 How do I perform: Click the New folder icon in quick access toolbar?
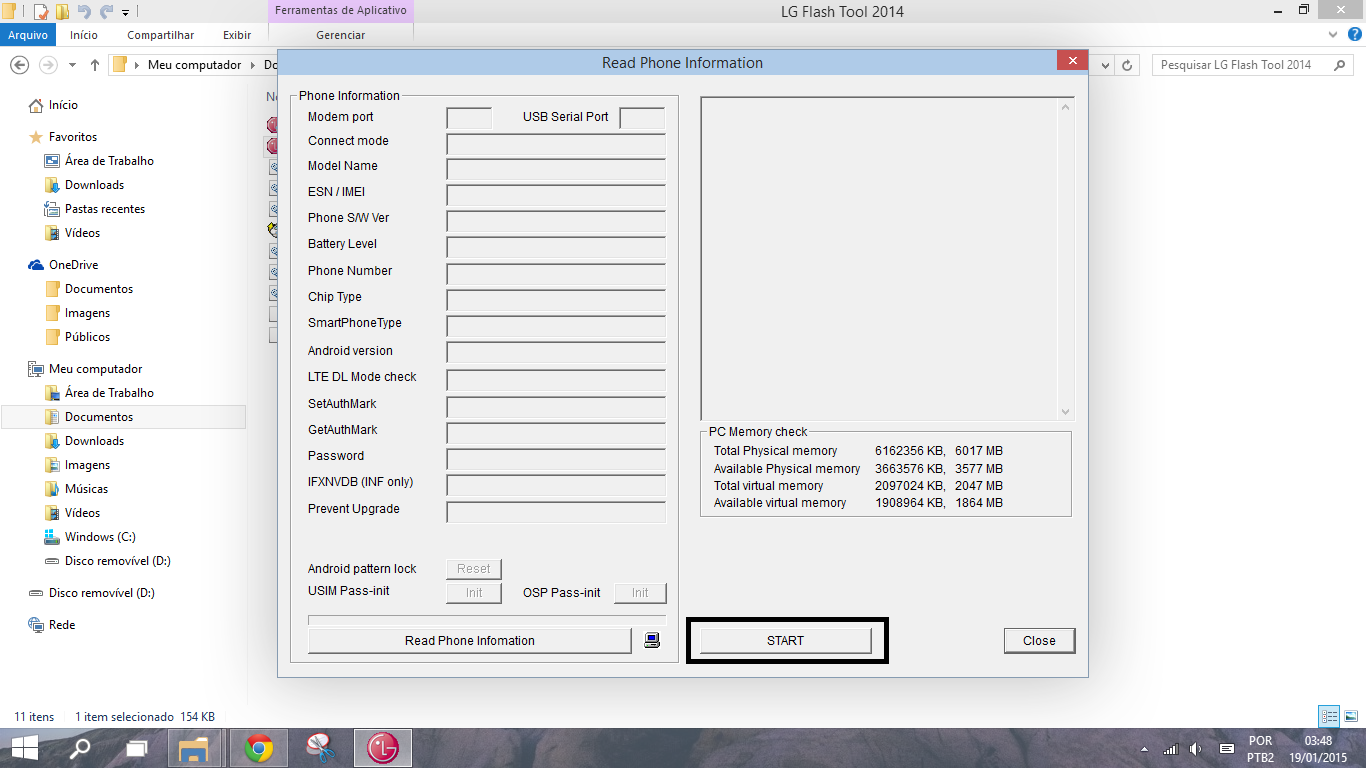[62, 12]
